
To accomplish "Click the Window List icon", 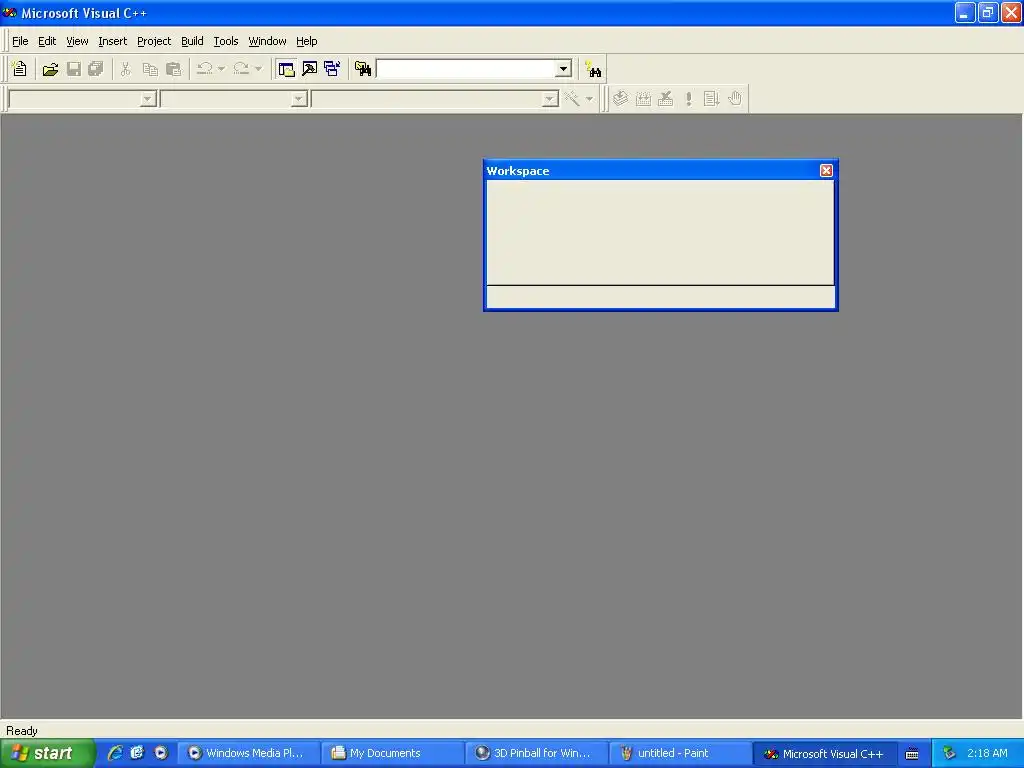I will click(332, 69).
